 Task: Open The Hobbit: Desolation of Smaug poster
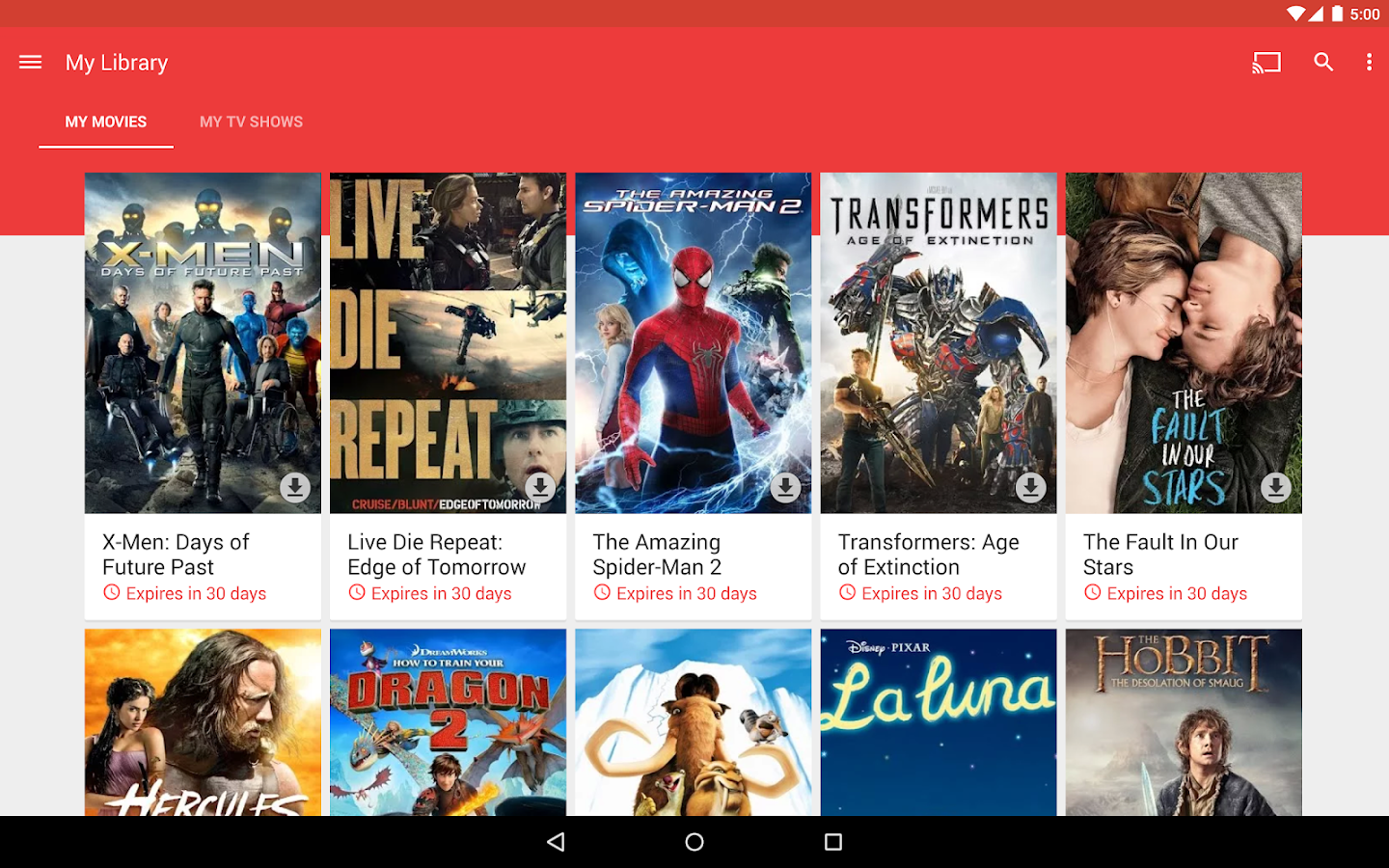click(x=1184, y=722)
